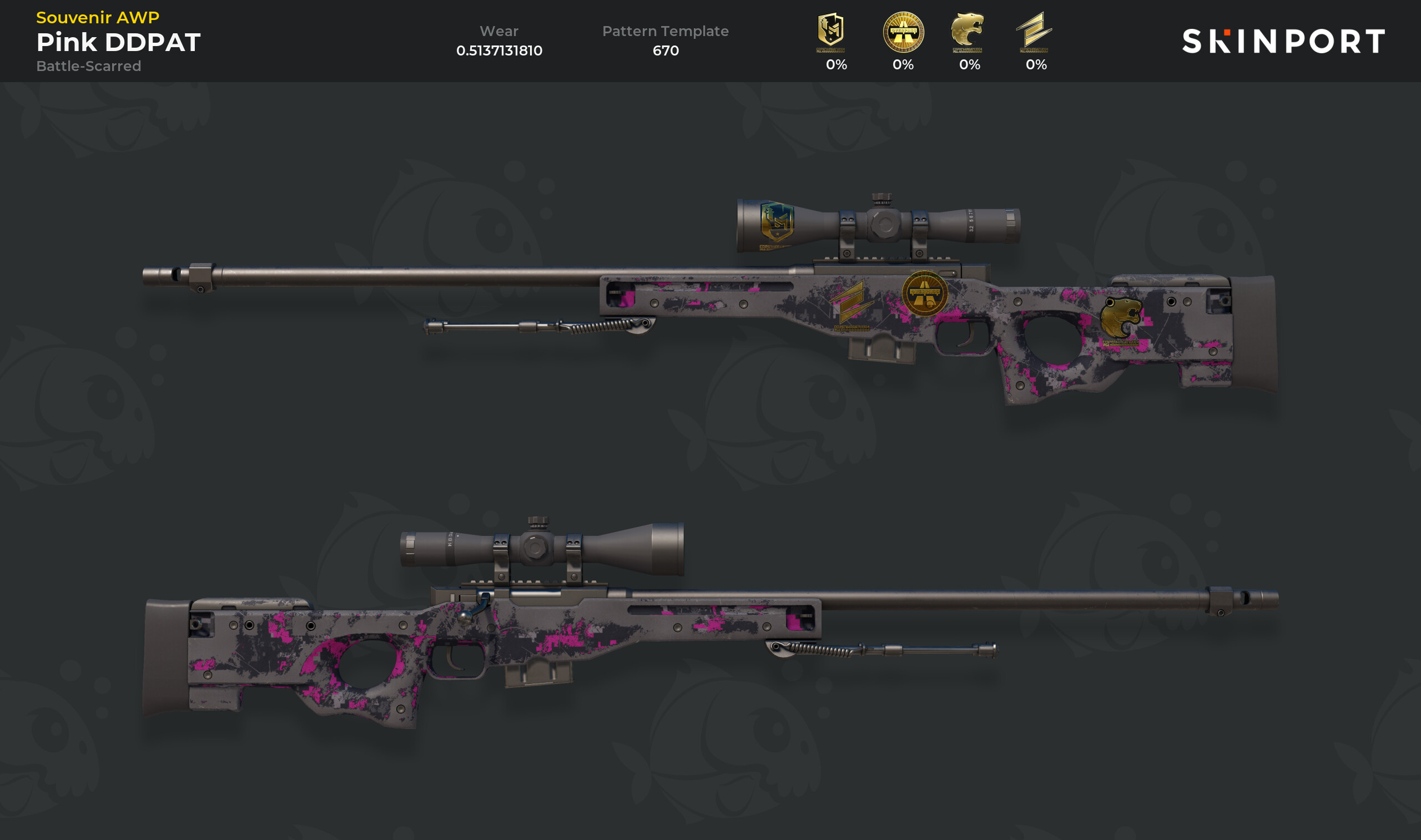This screenshot has height=840, width=1421.
Task: Click the Battle-Scarred condition text
Action: 88,66
